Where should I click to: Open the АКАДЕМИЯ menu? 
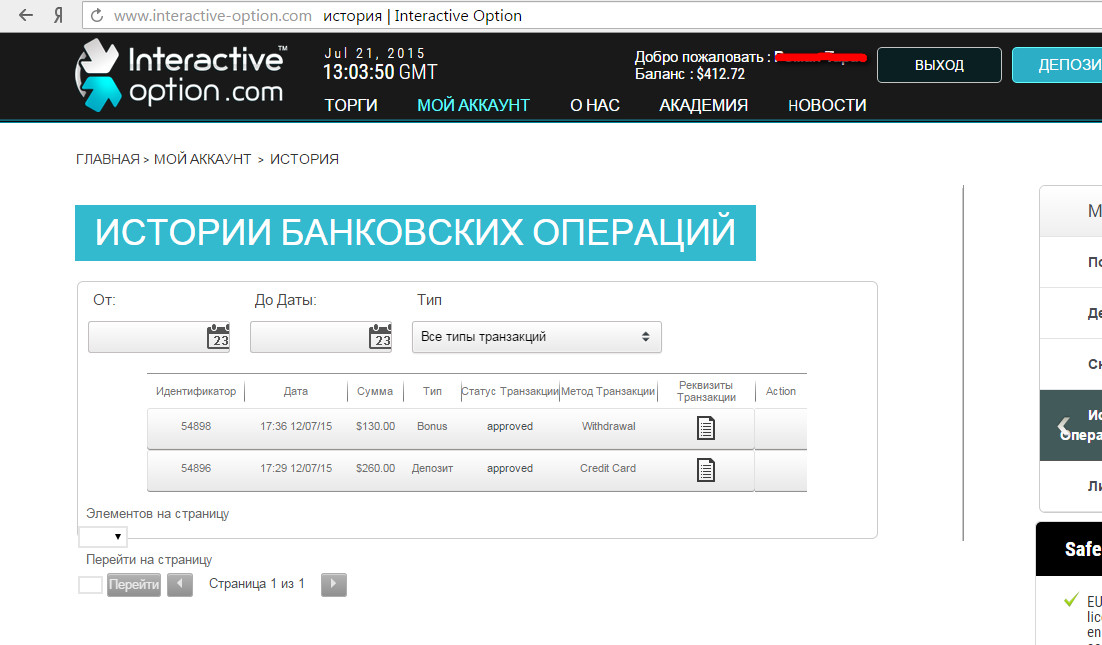coord(704,105)
